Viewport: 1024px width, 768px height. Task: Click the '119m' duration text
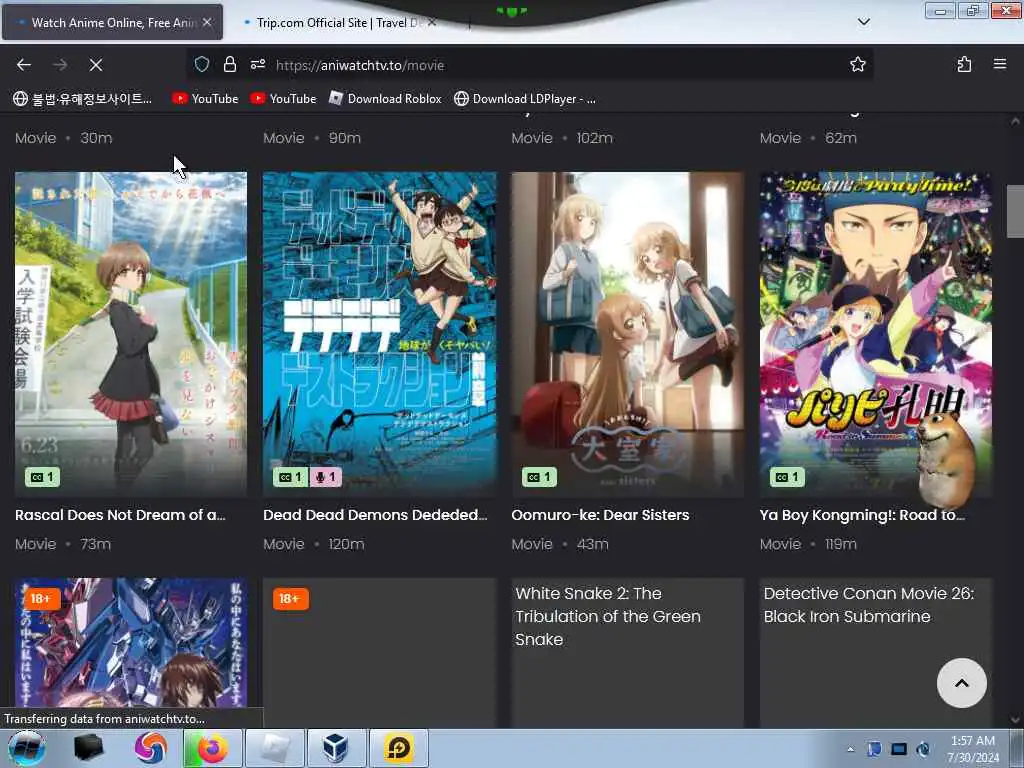pyautogui.click(x=840, y=544)
